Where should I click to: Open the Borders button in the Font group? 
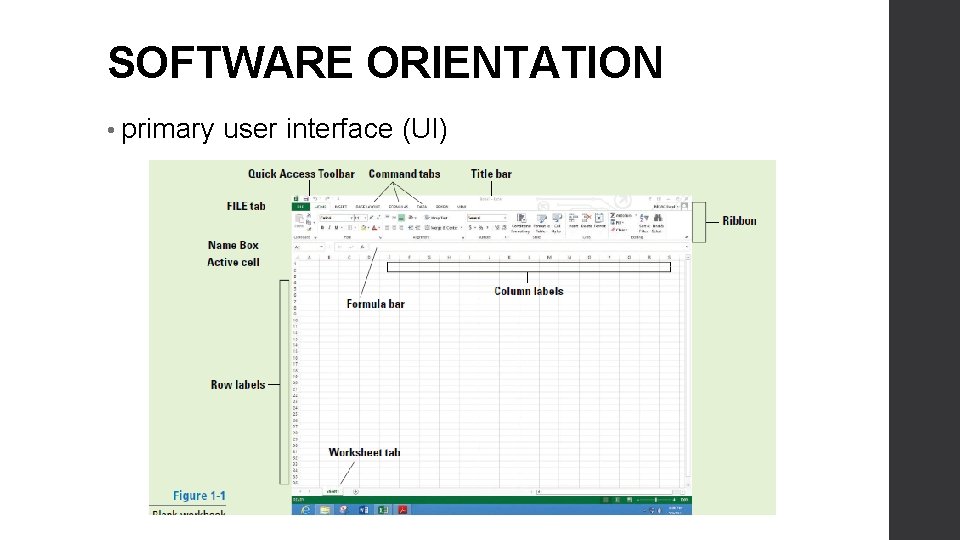pos(350,228)
